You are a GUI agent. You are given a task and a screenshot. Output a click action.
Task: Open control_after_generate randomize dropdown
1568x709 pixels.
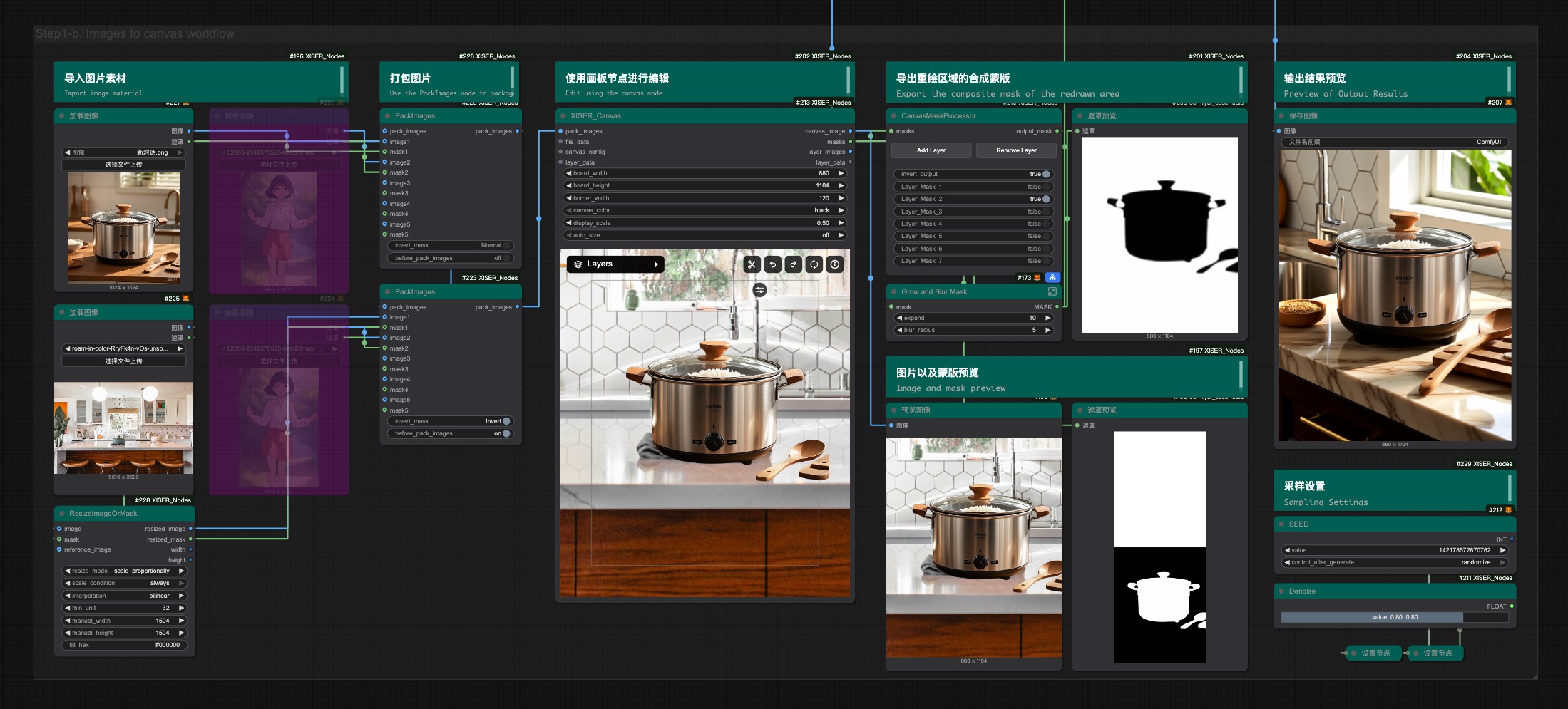(1395, 563)
